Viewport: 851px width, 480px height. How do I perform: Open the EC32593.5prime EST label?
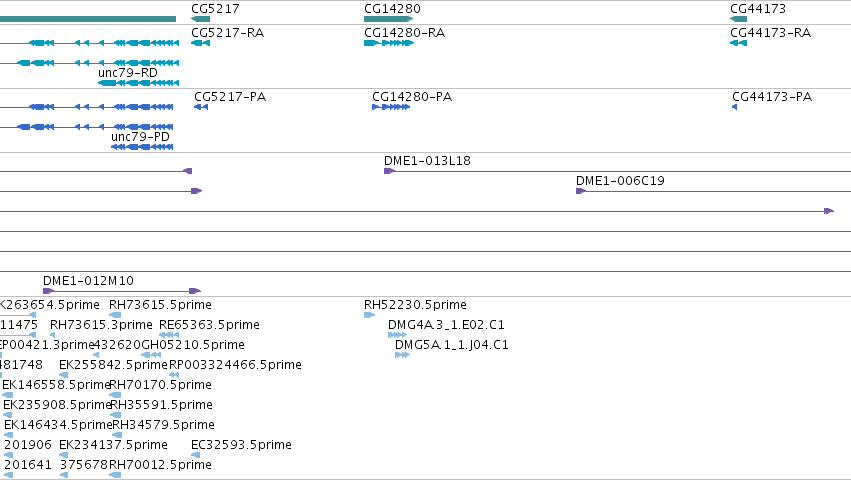[242, 445]
